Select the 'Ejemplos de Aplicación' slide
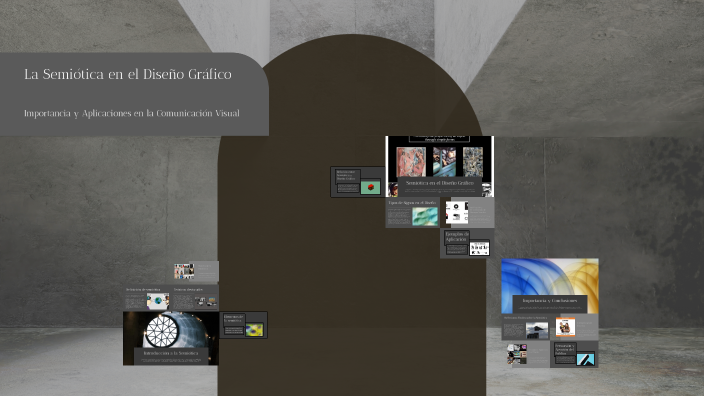Screen dimensions: 704x396 (467, 243)
